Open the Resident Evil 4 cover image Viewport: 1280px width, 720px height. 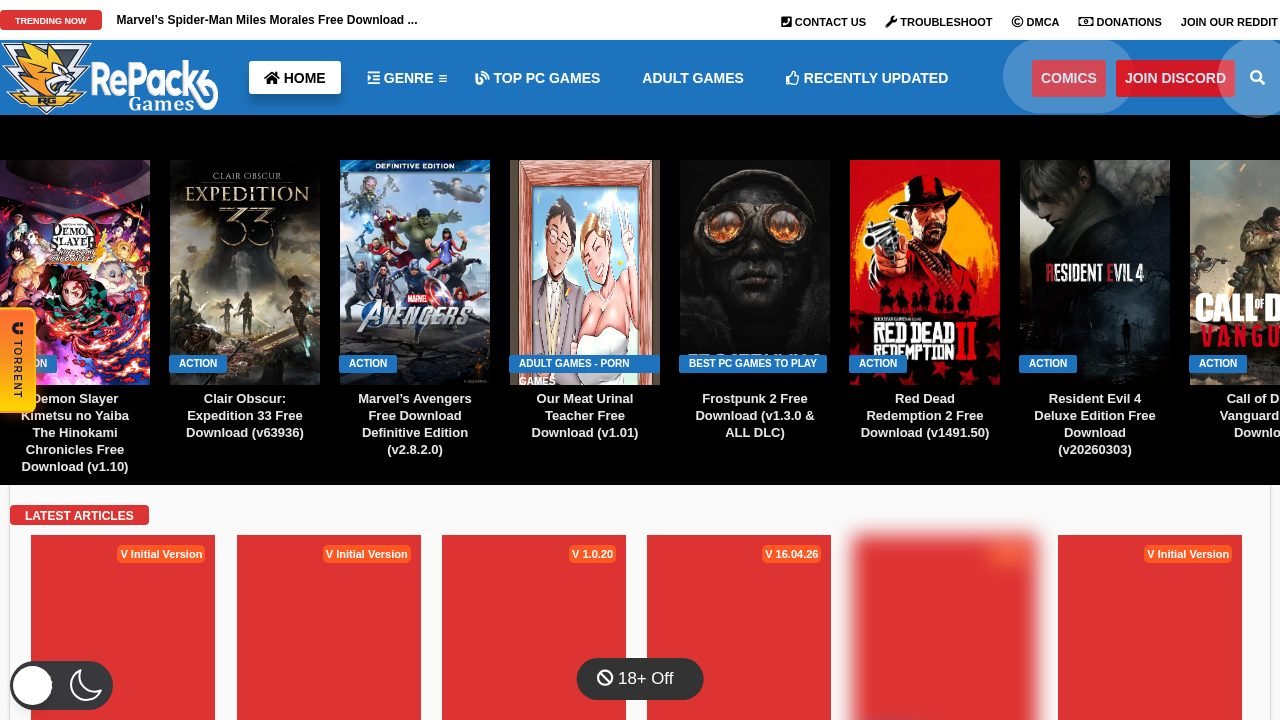(x=1095, y=272)
